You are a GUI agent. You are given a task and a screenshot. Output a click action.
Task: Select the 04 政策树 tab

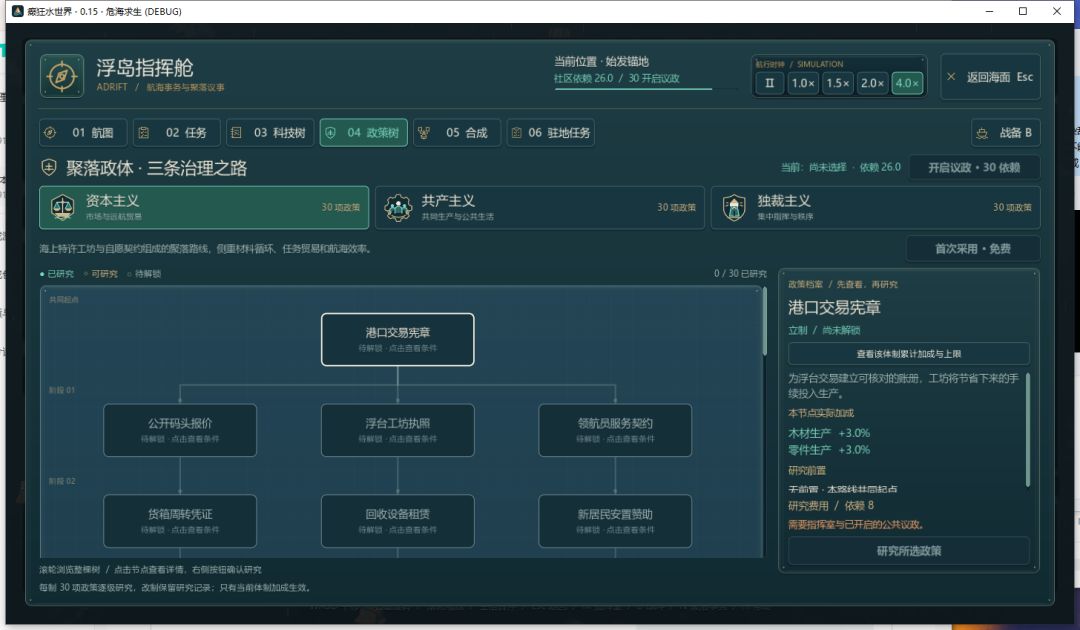click(364, 133)
